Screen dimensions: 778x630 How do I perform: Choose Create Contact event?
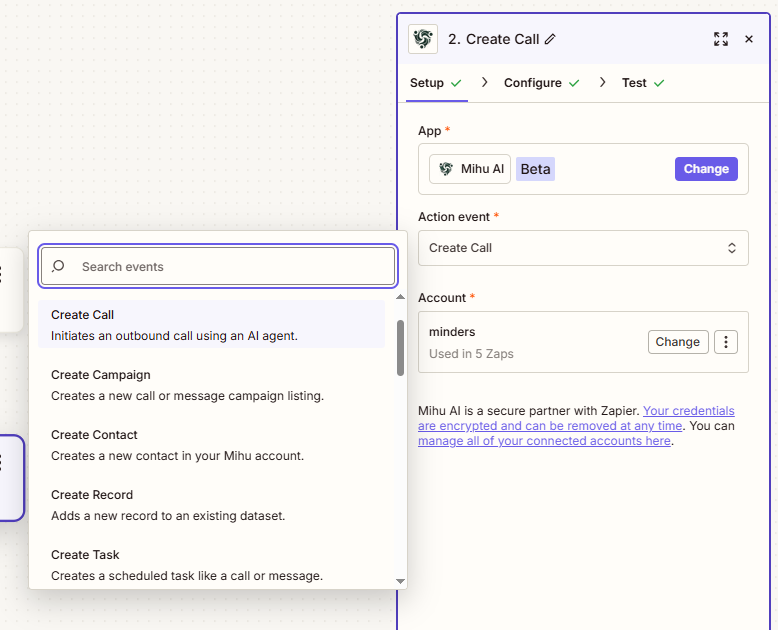211,445
